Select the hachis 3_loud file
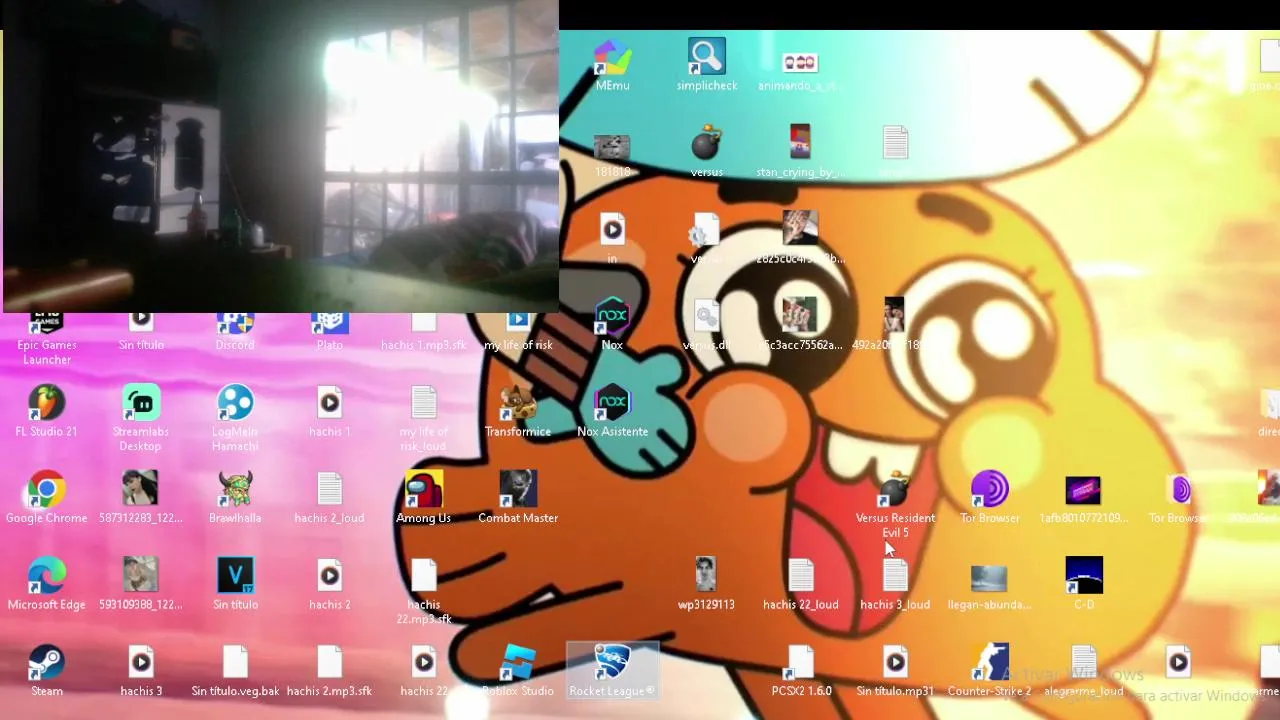1280x720 pixels. [x=895, y=585]
